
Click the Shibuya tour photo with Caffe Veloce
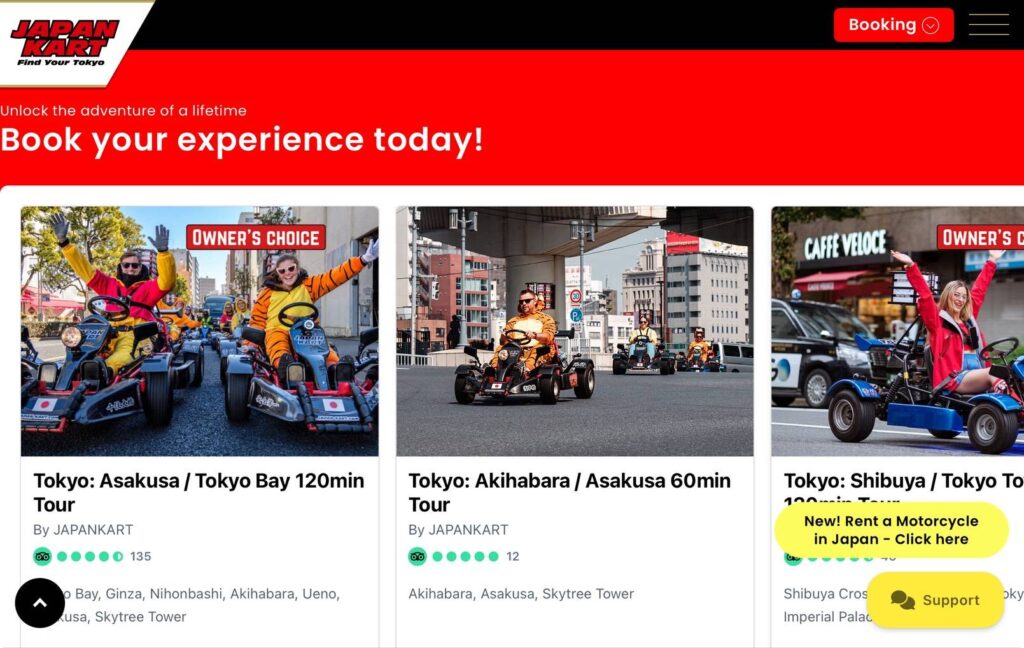tap(897, 331)
